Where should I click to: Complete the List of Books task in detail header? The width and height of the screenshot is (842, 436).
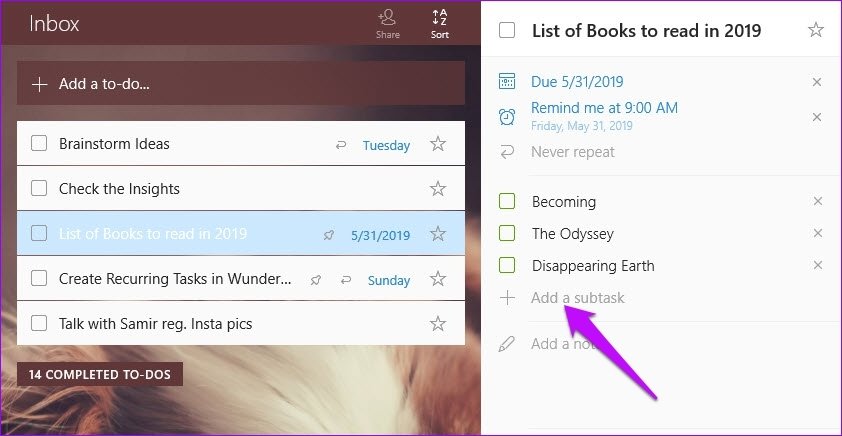point(507,30)
